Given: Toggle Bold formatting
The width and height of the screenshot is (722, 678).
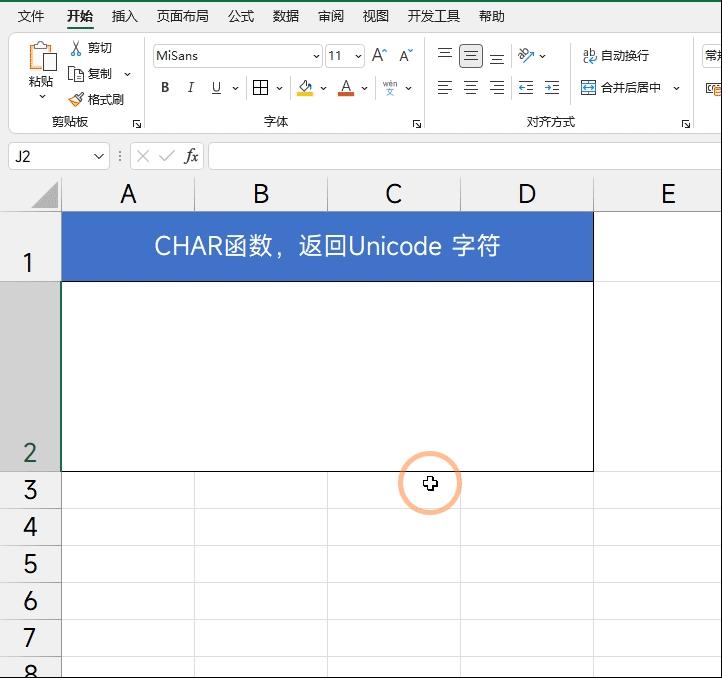Looking at the screenshot, I should click(x=165, y=88).
